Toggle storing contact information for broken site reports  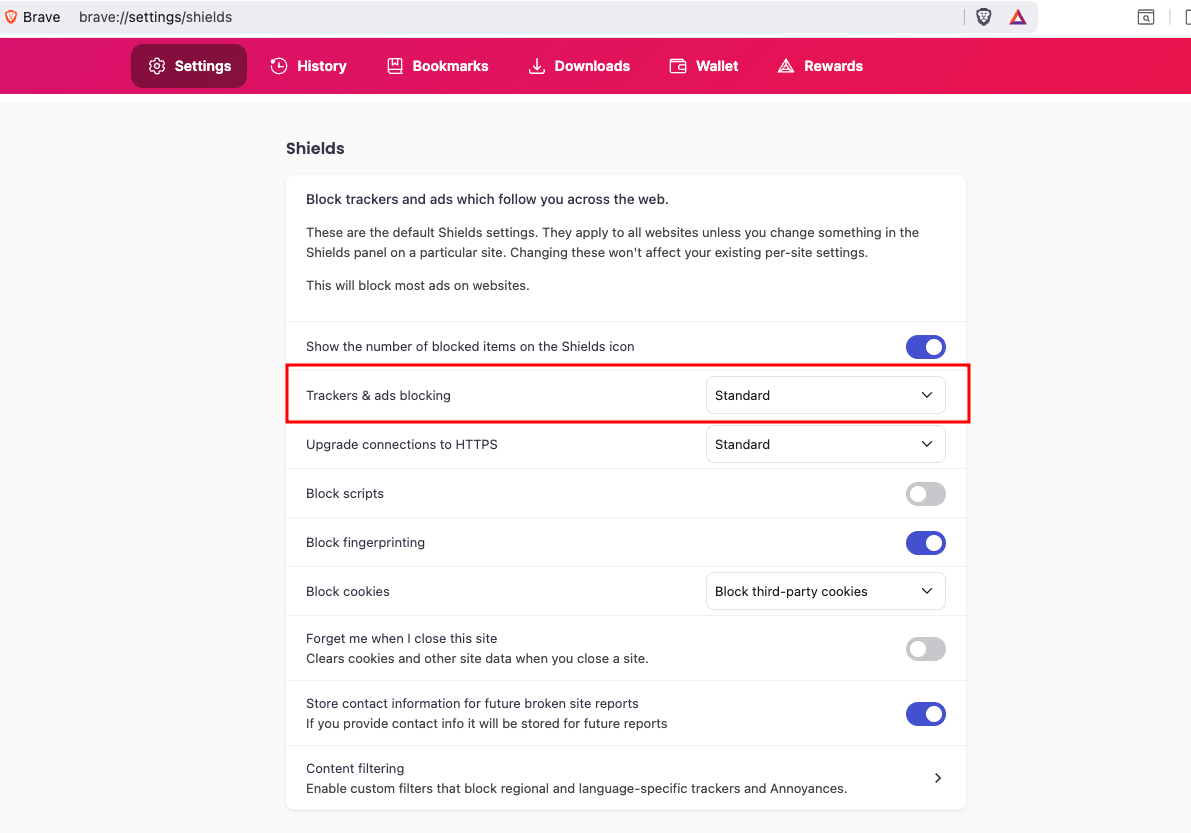(x=925, y=714)
